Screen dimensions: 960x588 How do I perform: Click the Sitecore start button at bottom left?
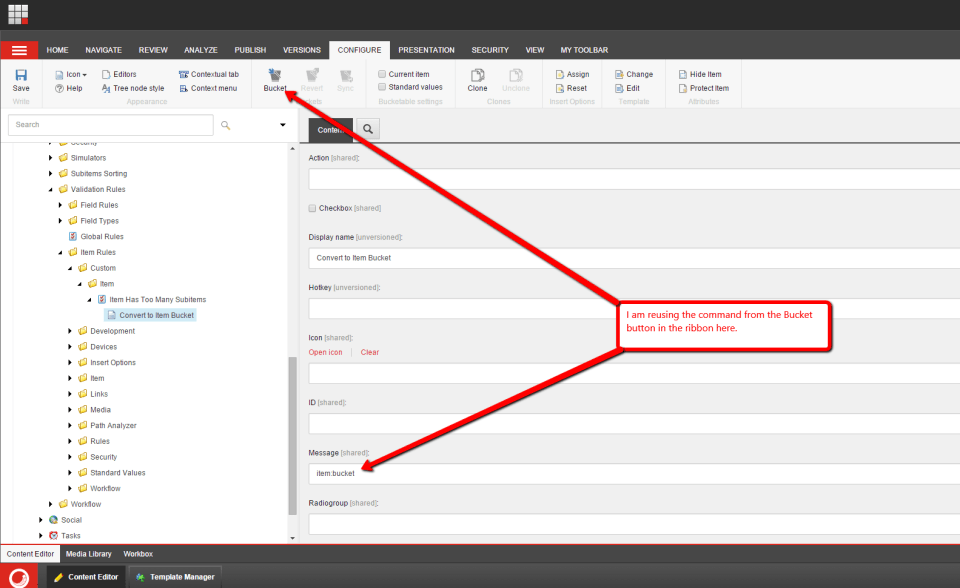[x=18, y=577]
